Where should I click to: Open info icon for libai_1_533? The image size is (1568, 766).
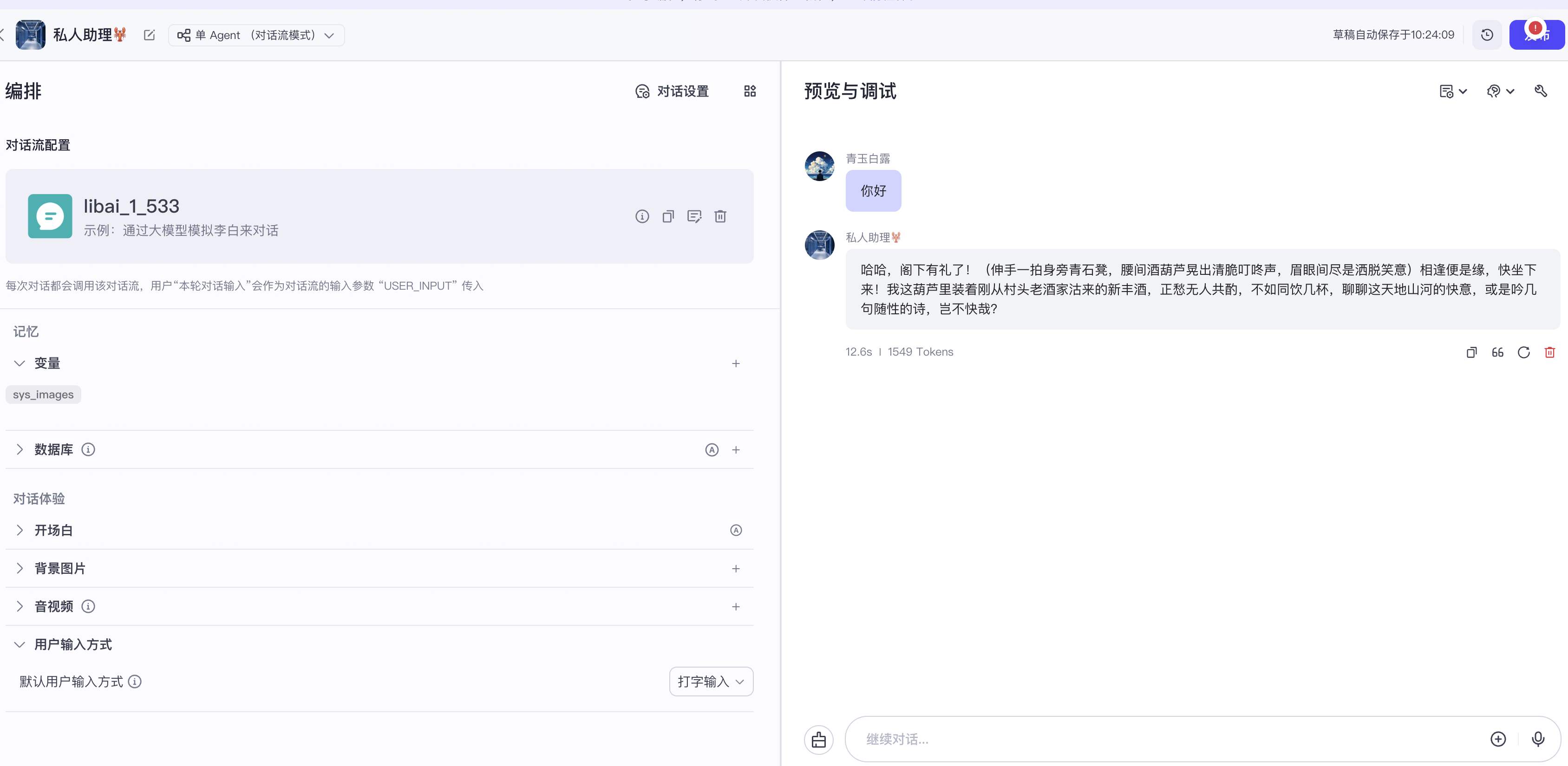click(x=641, y=217)
